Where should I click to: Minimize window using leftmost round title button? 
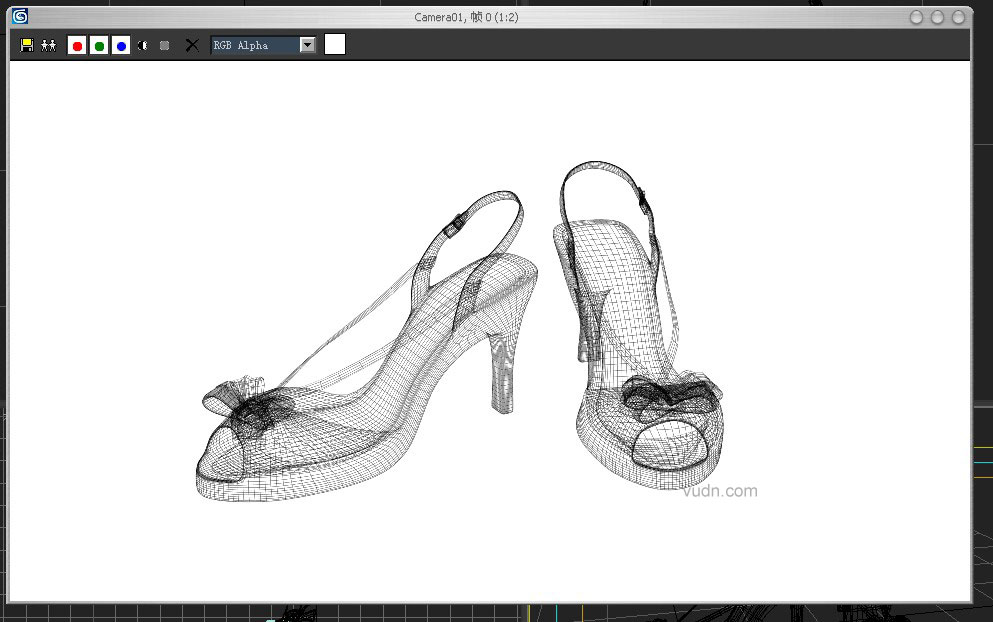click(x=917, y=17)
